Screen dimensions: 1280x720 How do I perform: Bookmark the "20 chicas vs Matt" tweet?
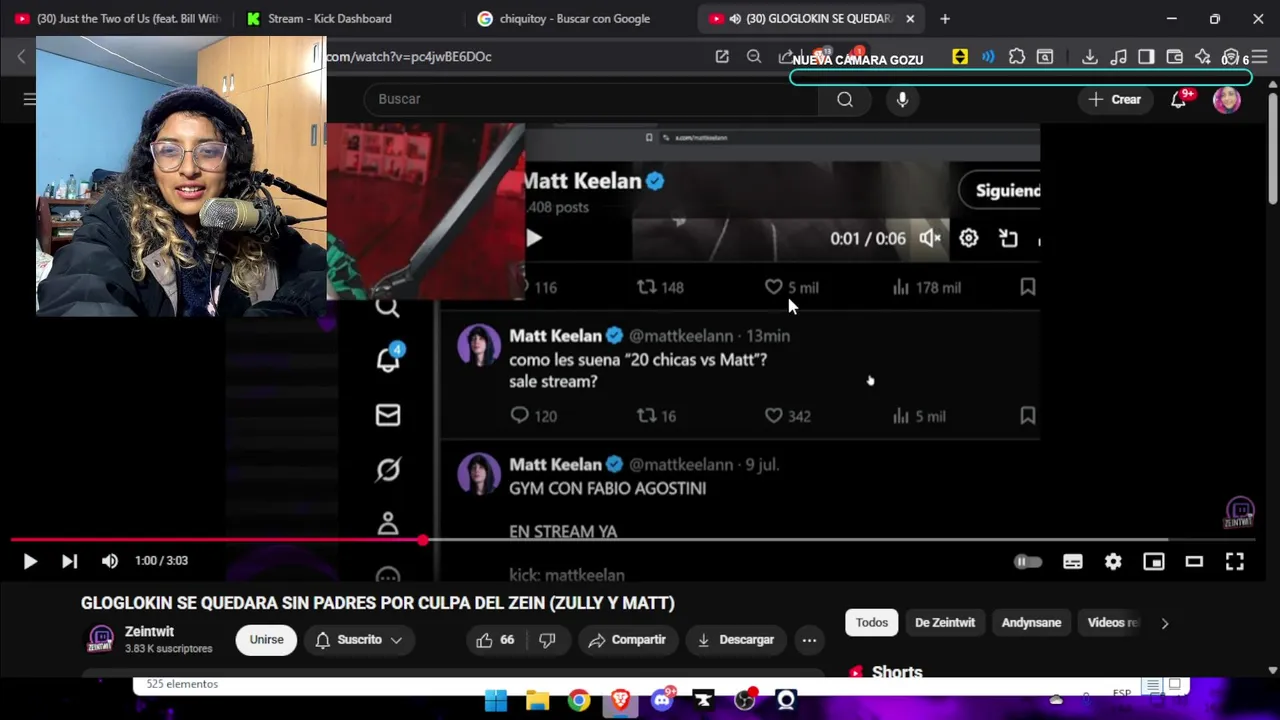pos(1027,416)
